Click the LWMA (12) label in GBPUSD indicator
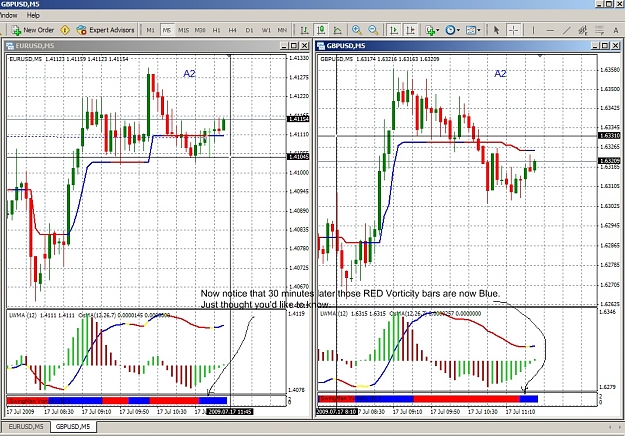 pos(334,314)
